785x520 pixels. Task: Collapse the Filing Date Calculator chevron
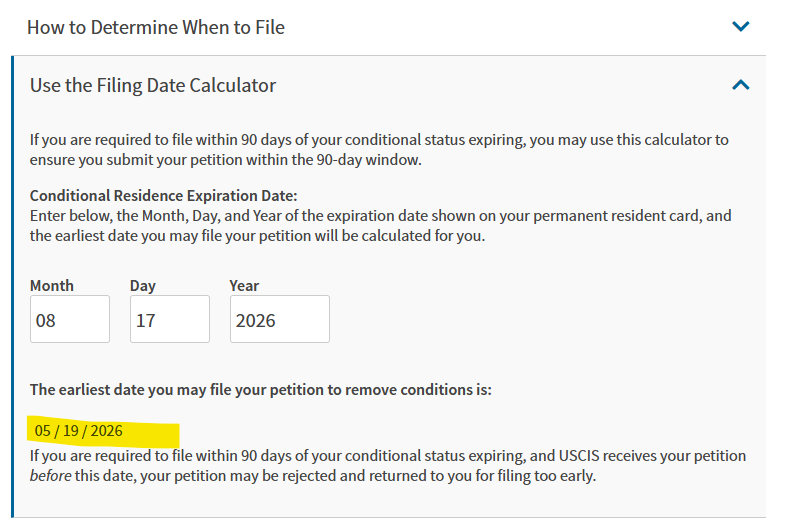tap(741, 85)
